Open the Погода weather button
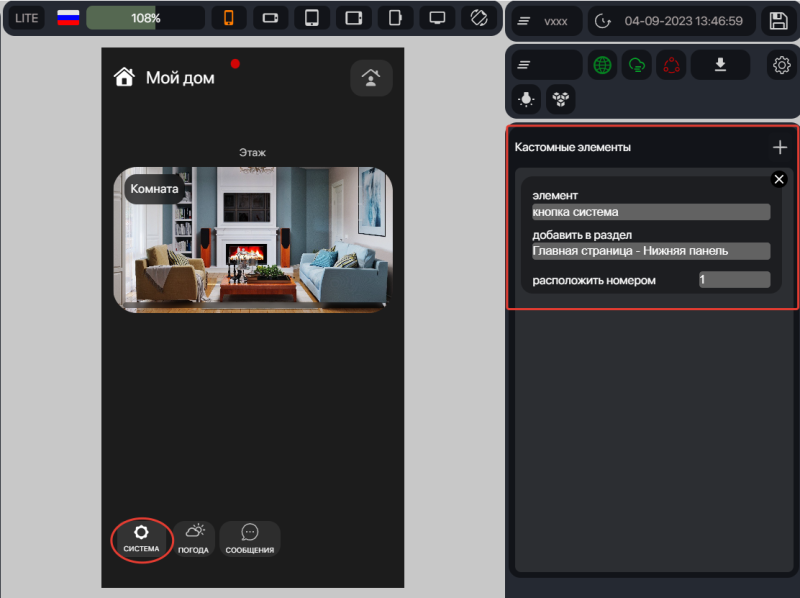The width and height of the screenshot is (800, 598). pos(193,539)
